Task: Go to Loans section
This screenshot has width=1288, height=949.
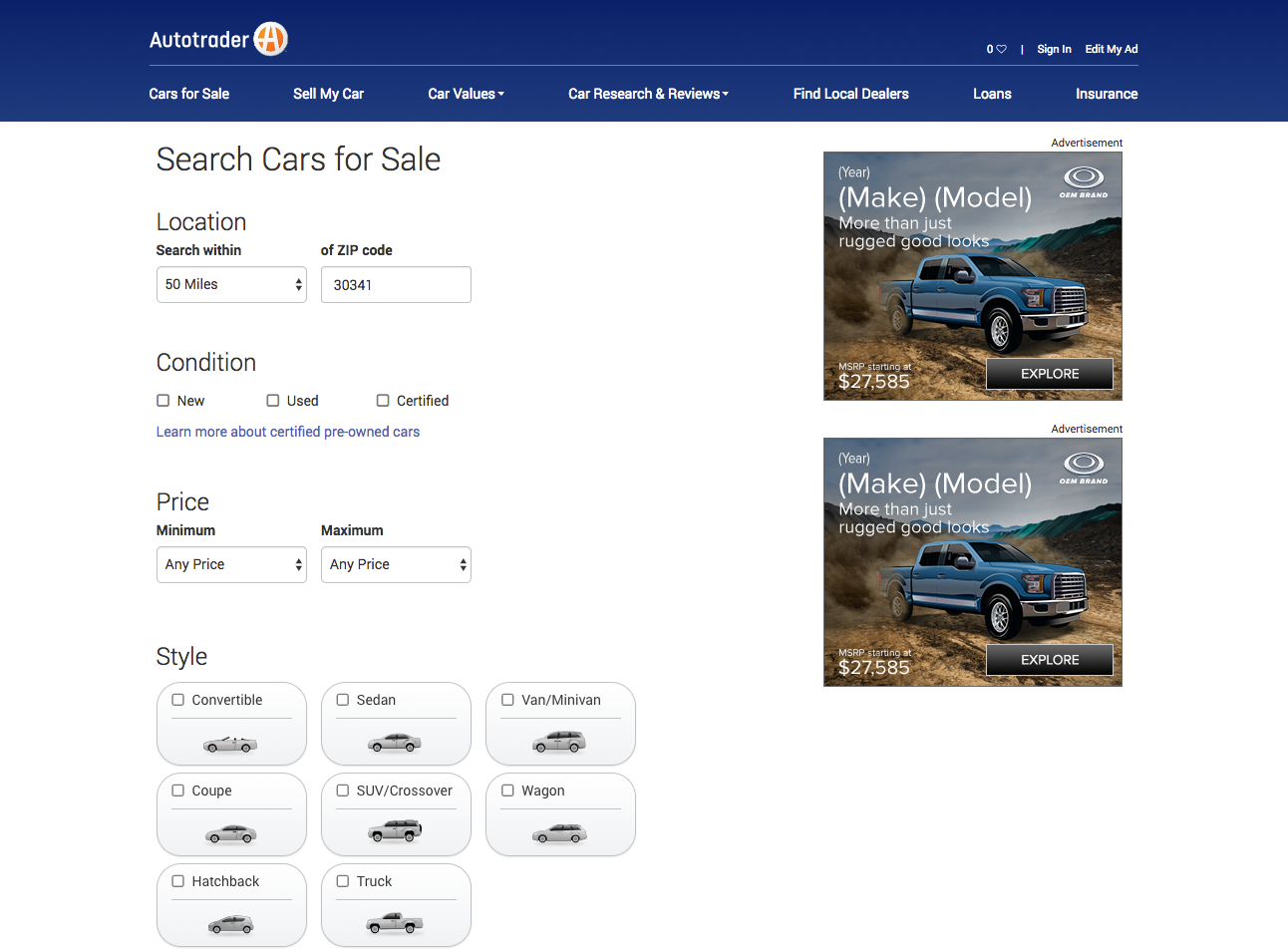Action: pyautogui.click(x=992, y=94)
